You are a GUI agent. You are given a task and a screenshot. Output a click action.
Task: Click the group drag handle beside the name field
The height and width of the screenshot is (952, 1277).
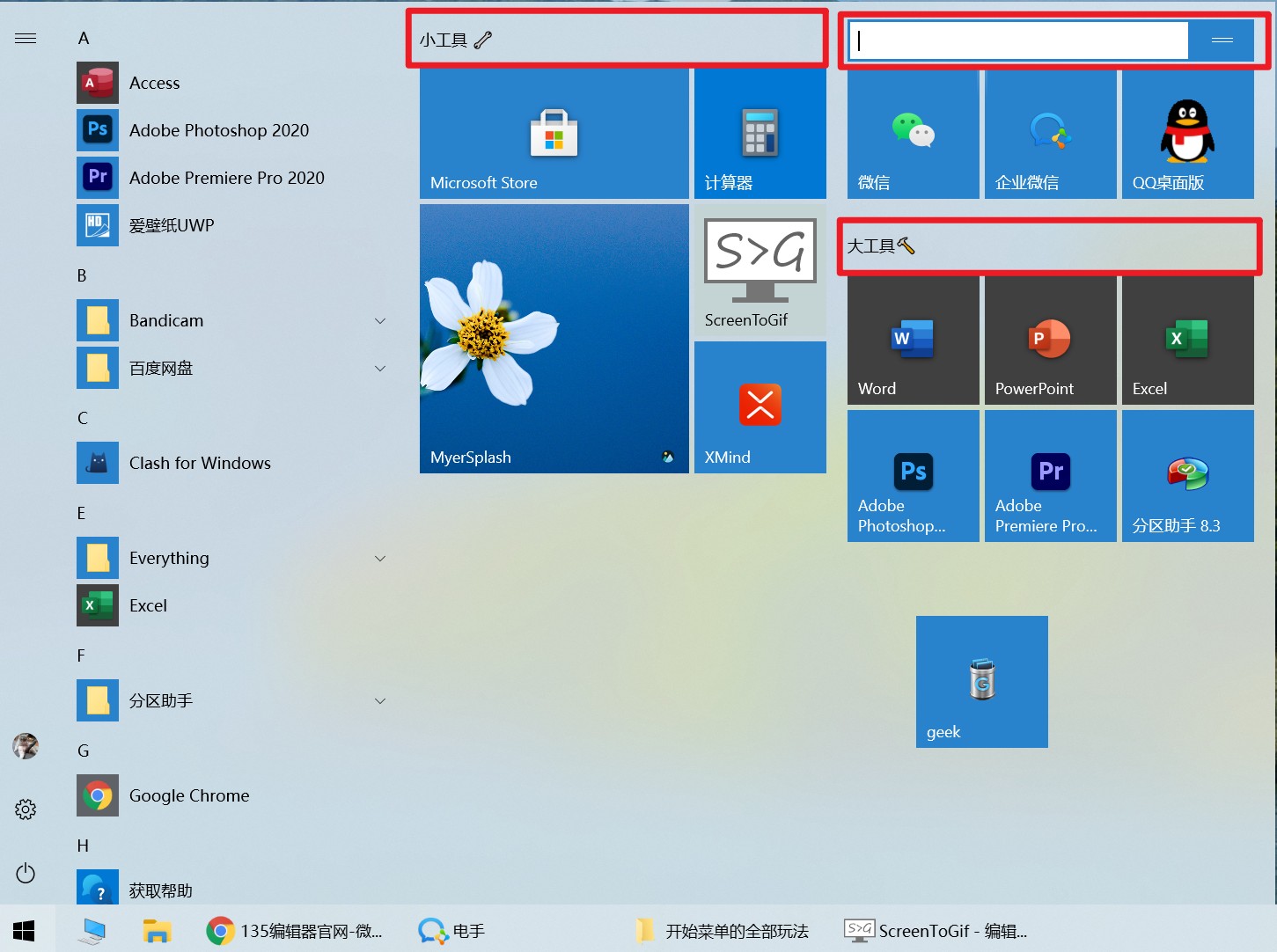1222,40
